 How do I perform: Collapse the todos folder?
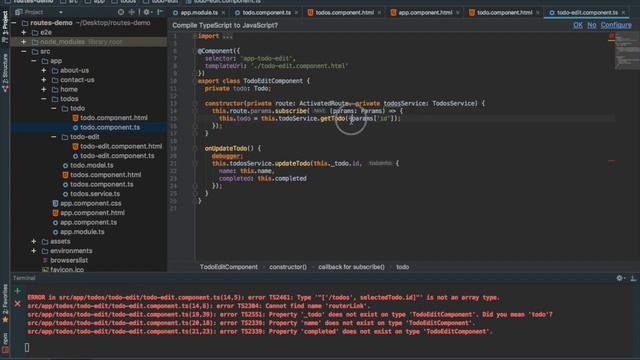[x=44, y=99]
